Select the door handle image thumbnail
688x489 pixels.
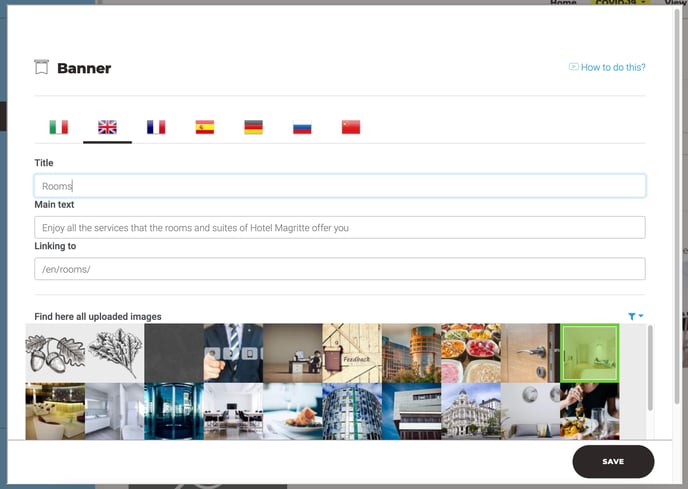(x=530, y=352)
